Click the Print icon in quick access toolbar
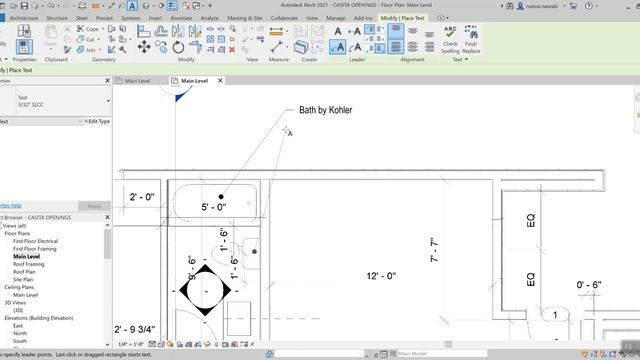The height and width of the screenshot is (360, 640). click(x=82, y=6)
